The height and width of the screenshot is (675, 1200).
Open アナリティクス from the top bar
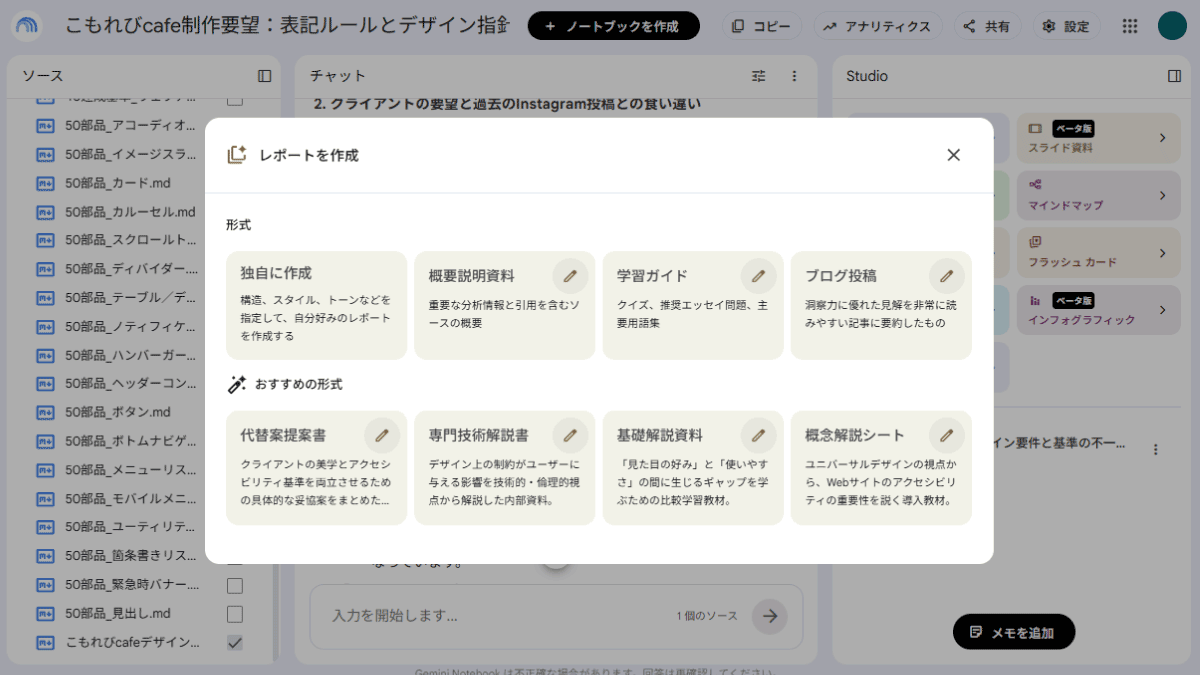876,26
